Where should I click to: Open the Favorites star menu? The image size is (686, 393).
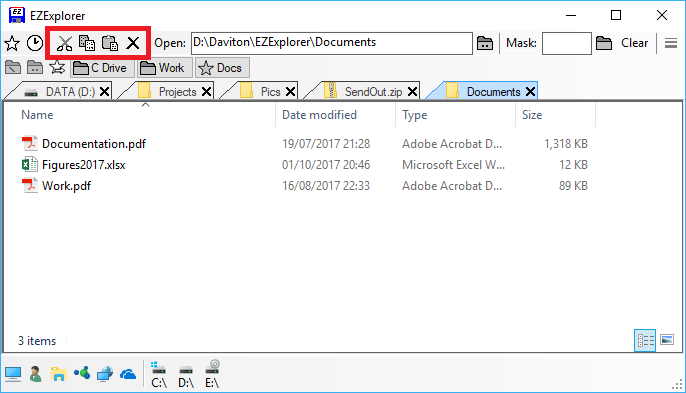coord(12,43)
